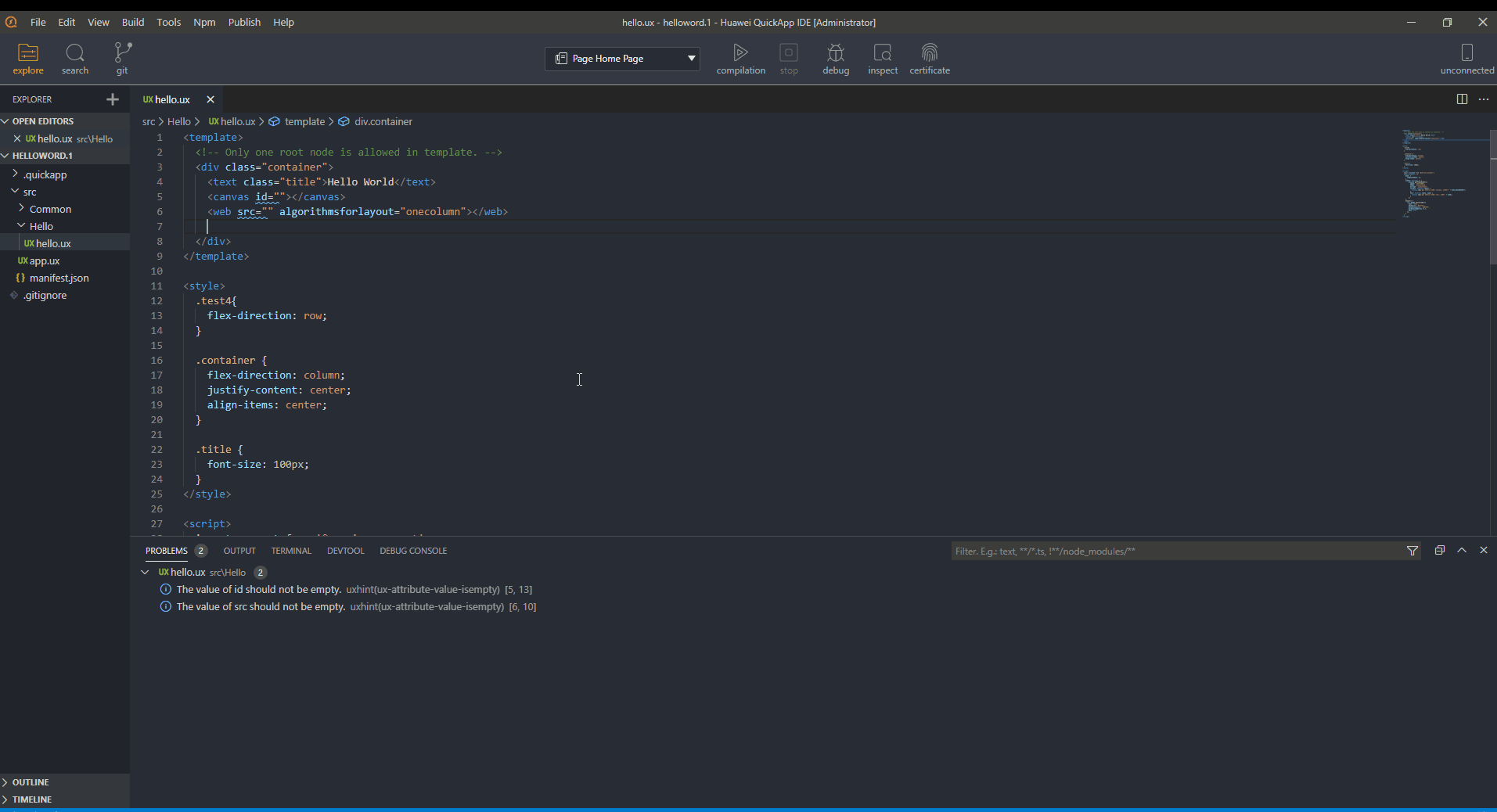The width and height of the screenshot is (1497, 812).
Task: Switch to the DEBUG CONSOLE tab
Action: click(413, 551)
